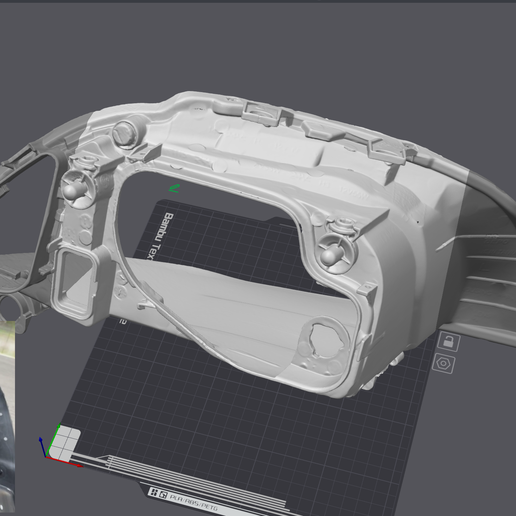Viewport: 516px width, 516px height.
Task: Select the light gray origin corner square
Action: click(64, 443)
